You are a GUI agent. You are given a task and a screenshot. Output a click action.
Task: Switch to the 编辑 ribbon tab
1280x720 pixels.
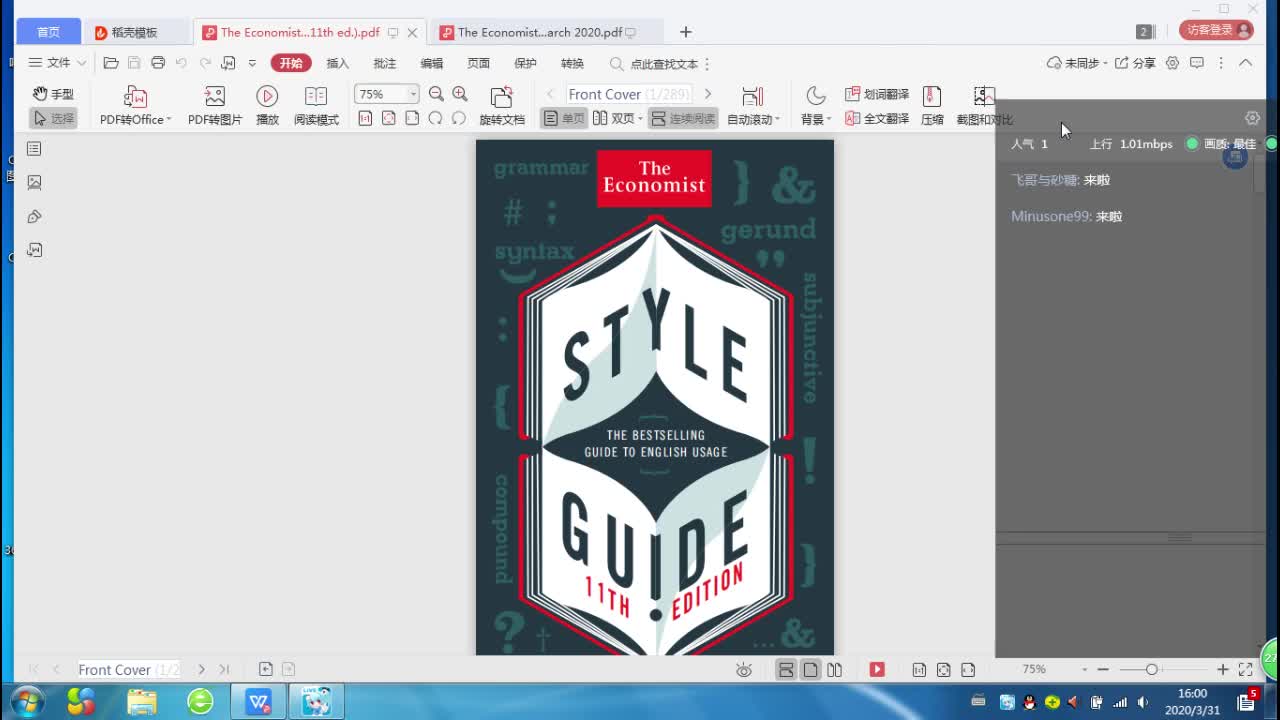pyautogui.click(x=431, y=63)
